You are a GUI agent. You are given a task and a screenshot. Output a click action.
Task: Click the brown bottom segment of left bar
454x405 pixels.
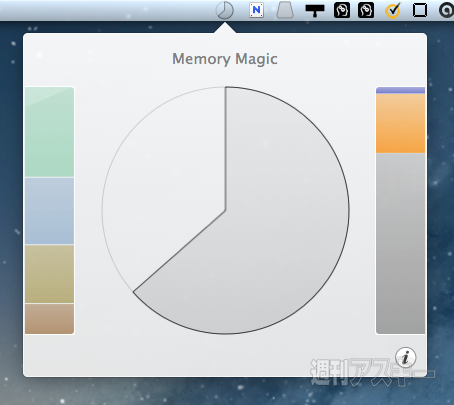click(49, 319)
